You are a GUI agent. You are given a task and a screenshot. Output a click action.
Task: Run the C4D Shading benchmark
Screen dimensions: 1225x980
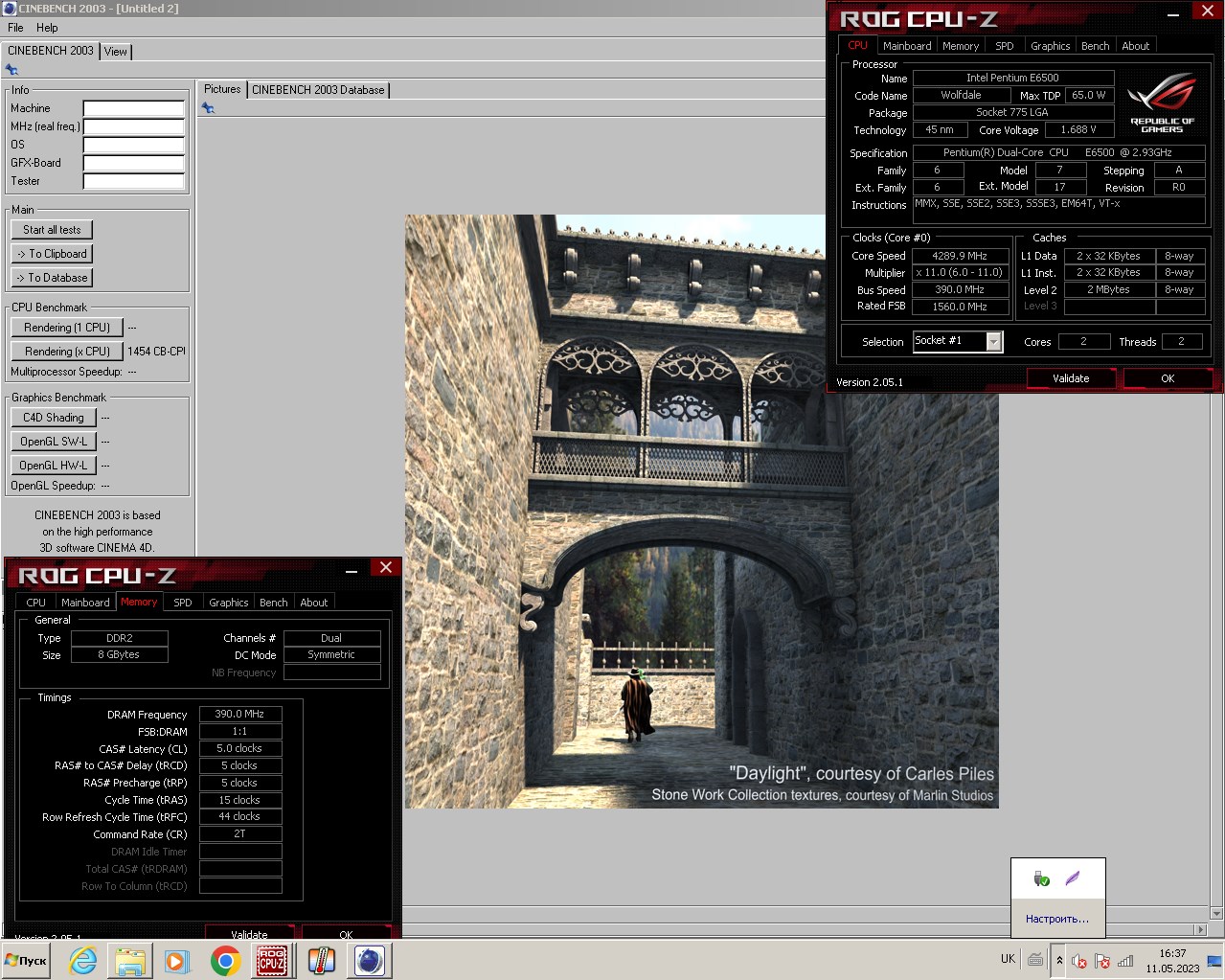(54, 418)
